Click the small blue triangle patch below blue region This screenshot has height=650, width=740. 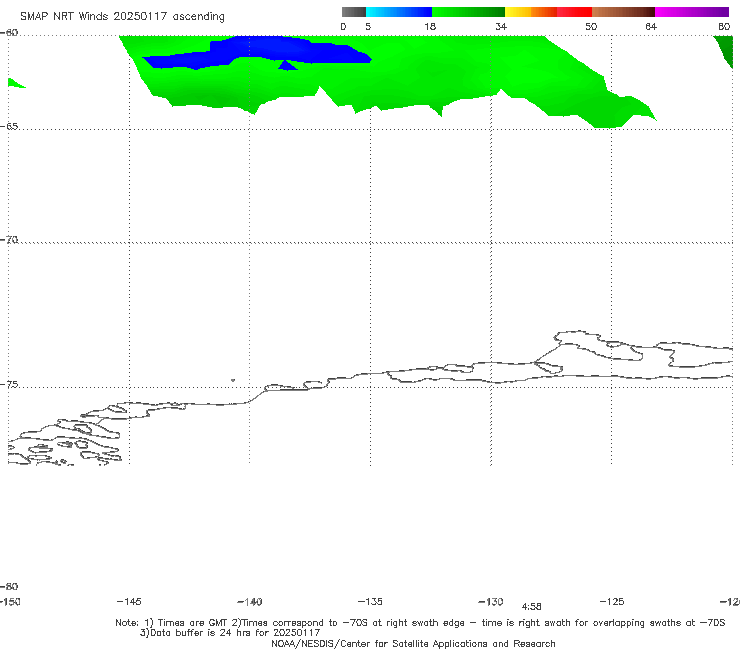(286, 66)
